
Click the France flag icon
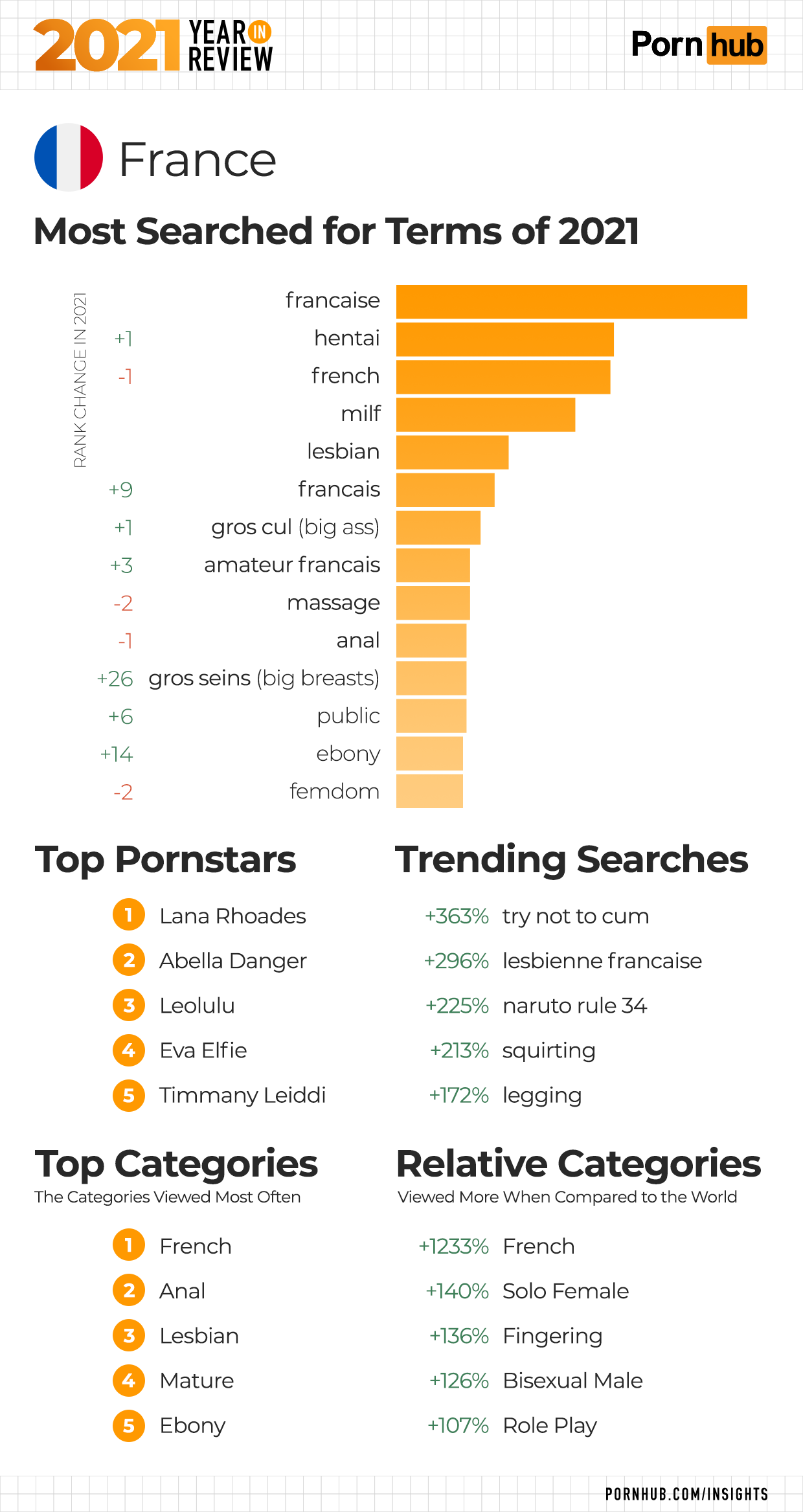[x=69, y=157]
